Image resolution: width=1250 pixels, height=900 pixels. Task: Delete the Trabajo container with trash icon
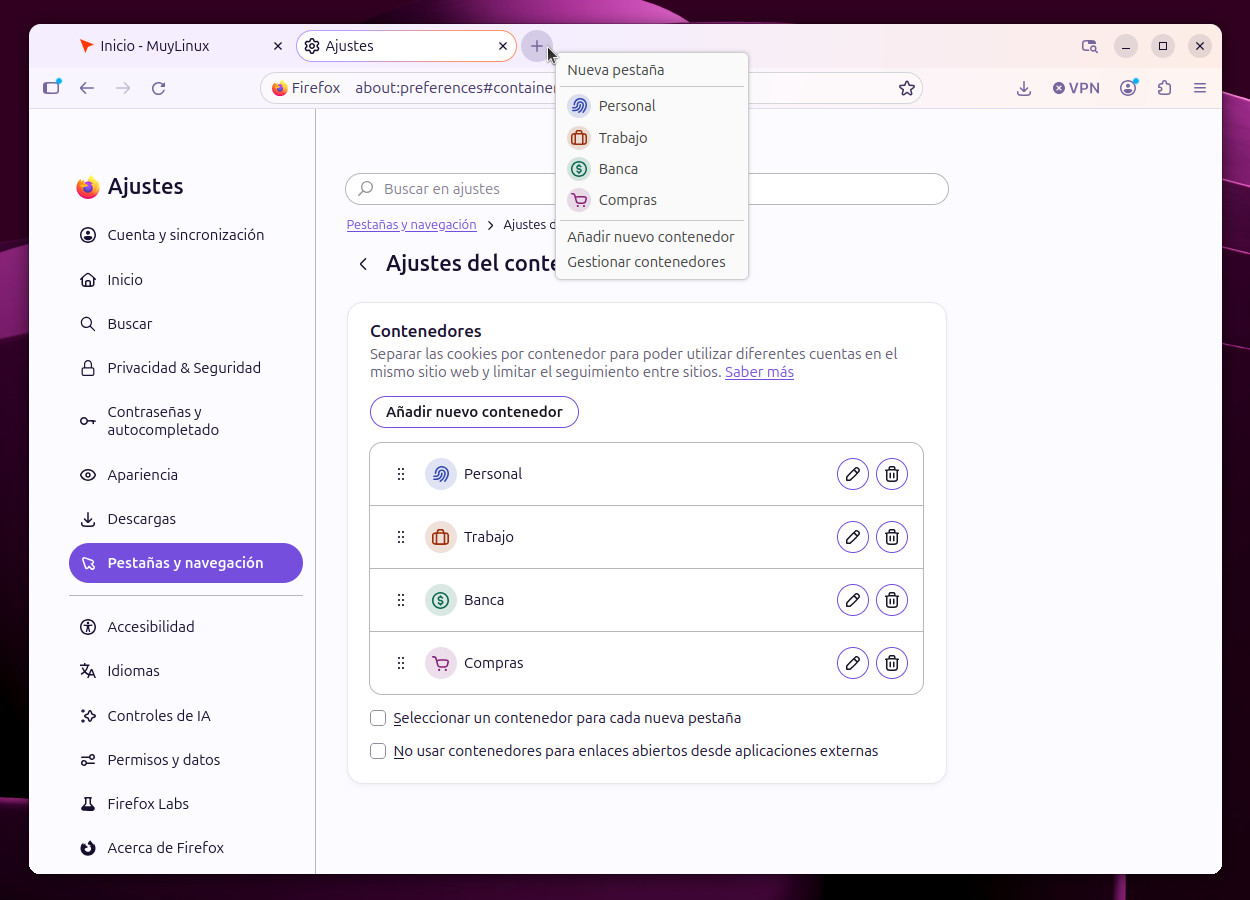(892, 537)
